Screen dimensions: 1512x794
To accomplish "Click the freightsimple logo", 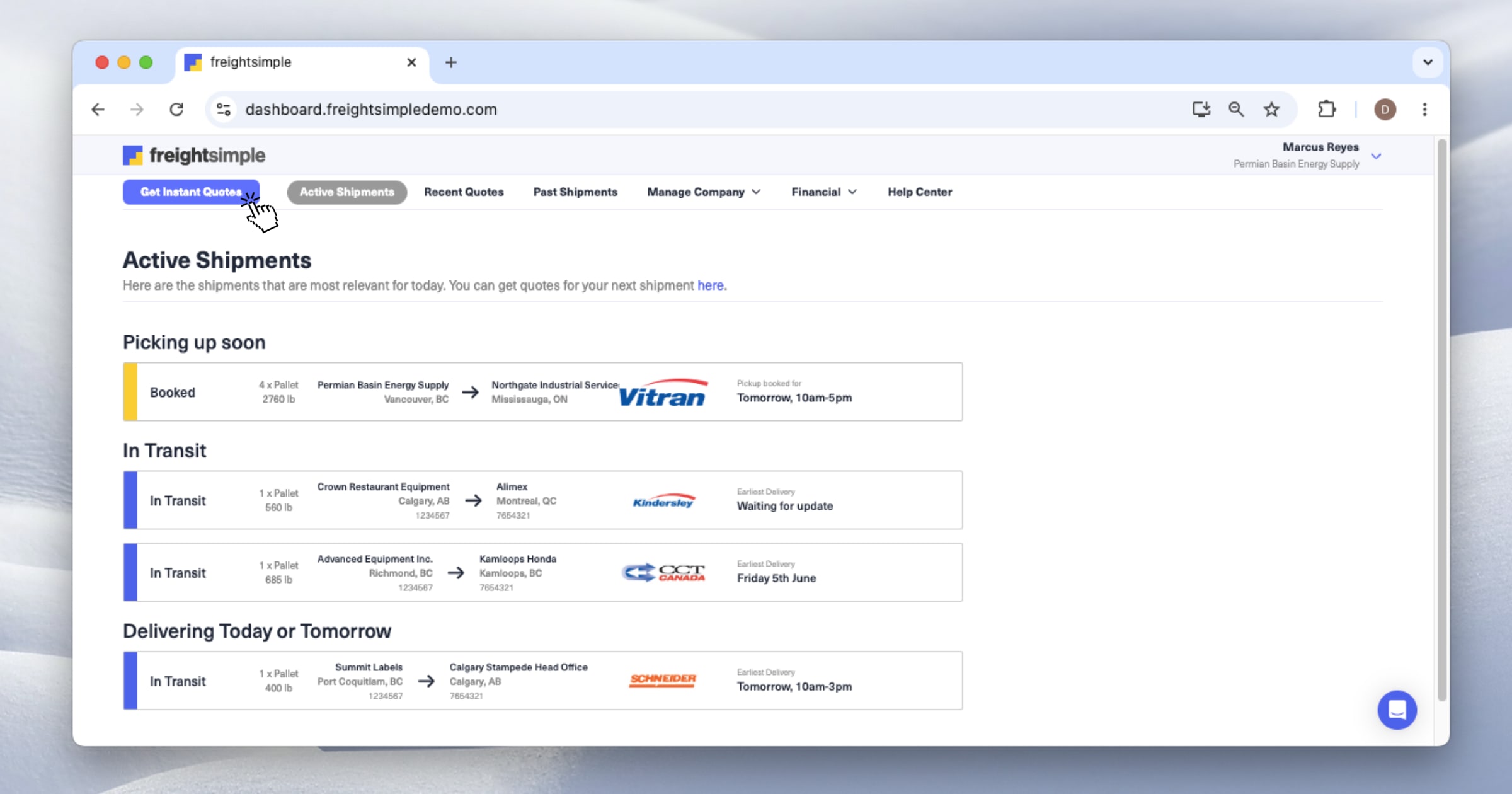I will click(x=194, y=155).
